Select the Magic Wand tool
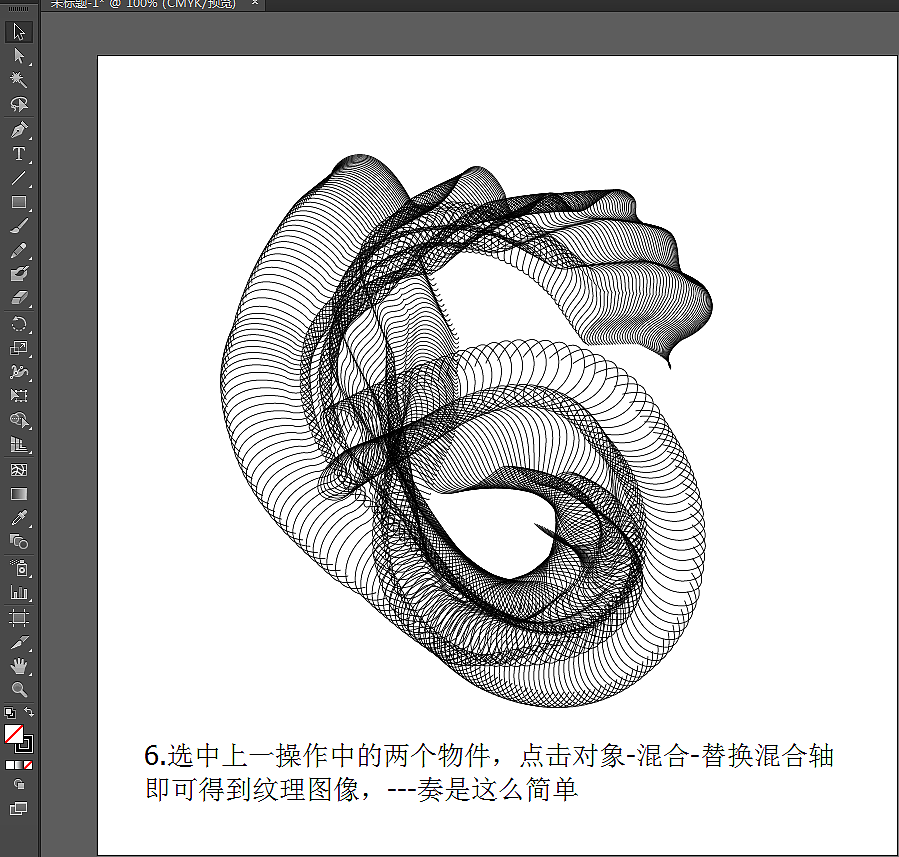Screen dimensions: 899x857 tap(18, 79)
